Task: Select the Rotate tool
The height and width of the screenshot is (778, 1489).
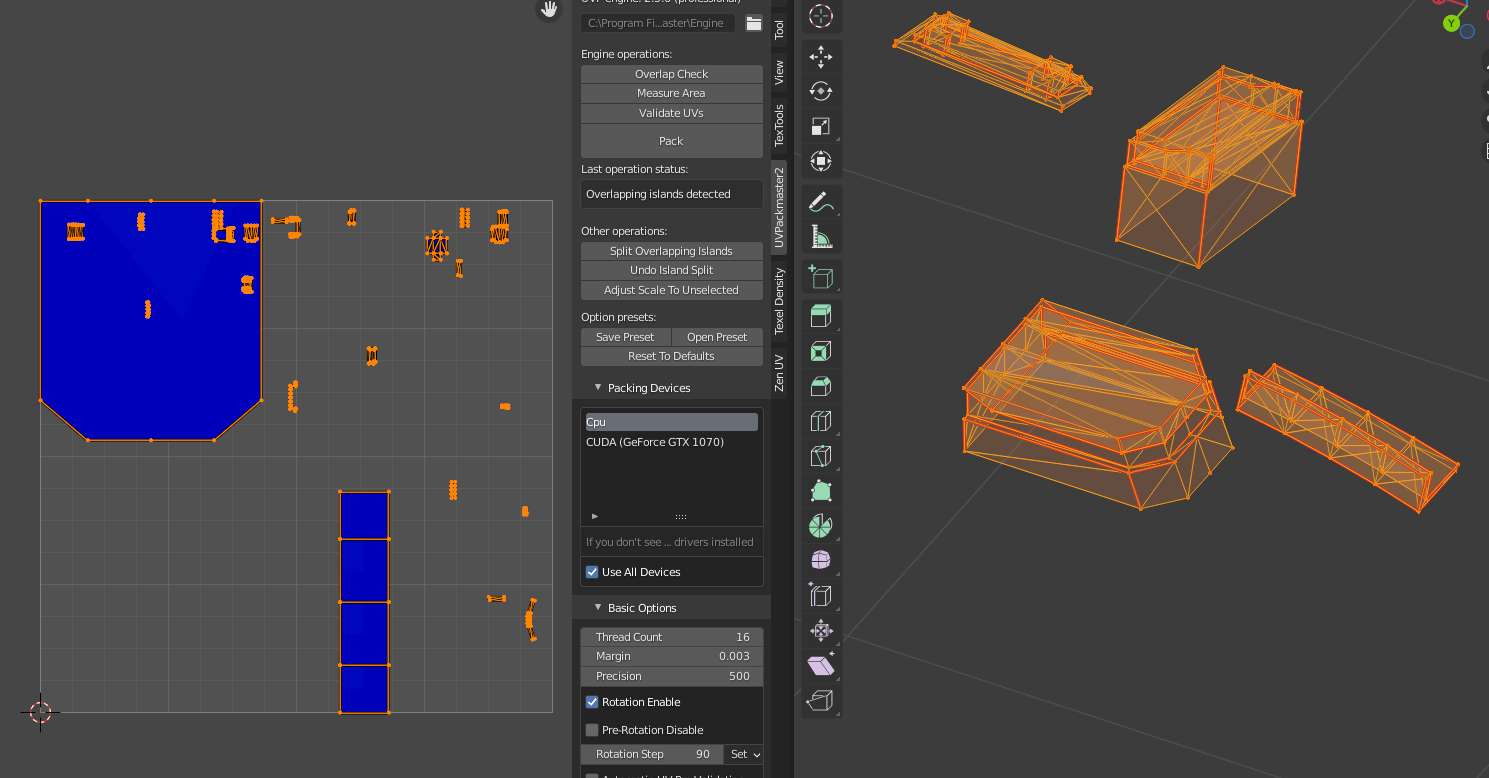Action: click(x=820, y=92)
